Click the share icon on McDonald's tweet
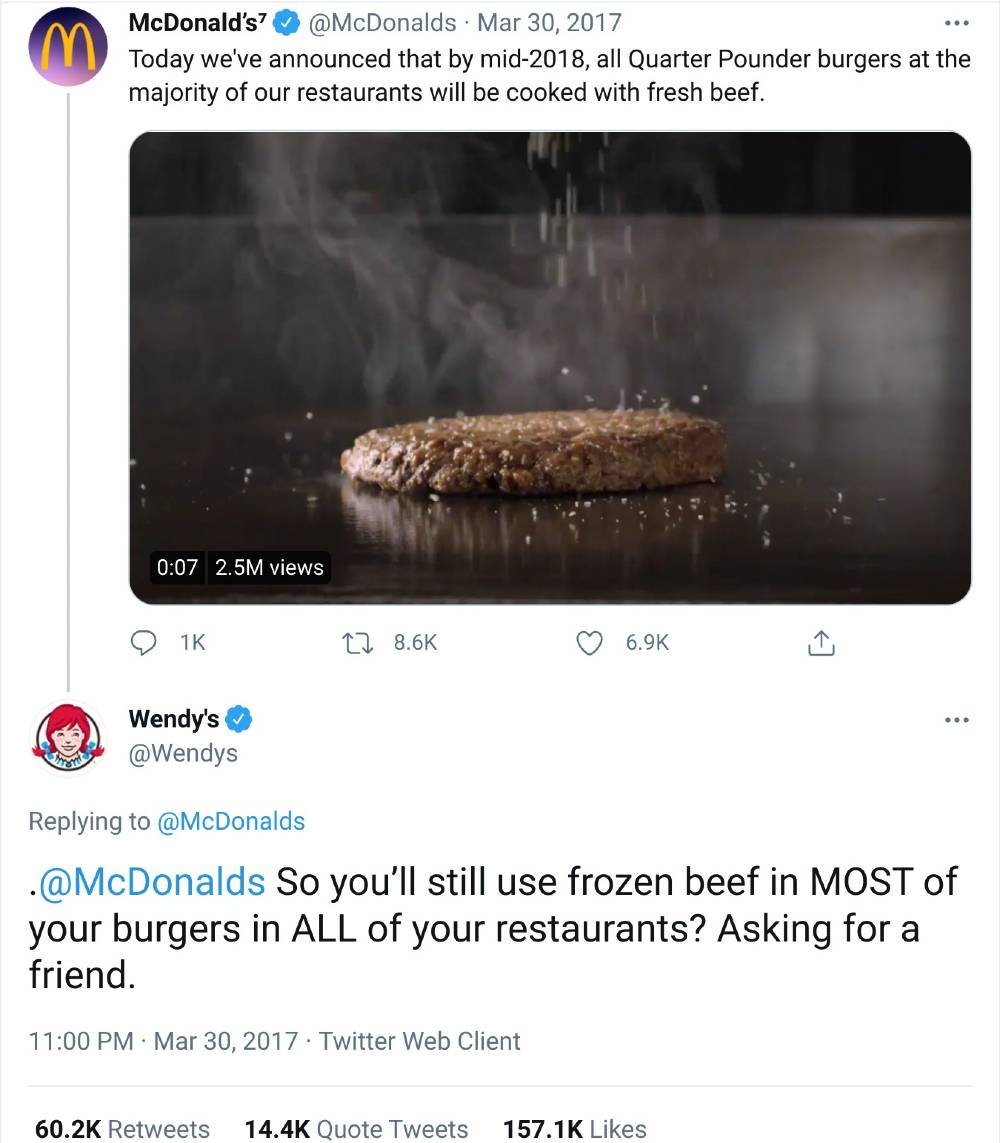This screenshot has width=1000, height=1143. pyautogui.click(x=821, y=643)
